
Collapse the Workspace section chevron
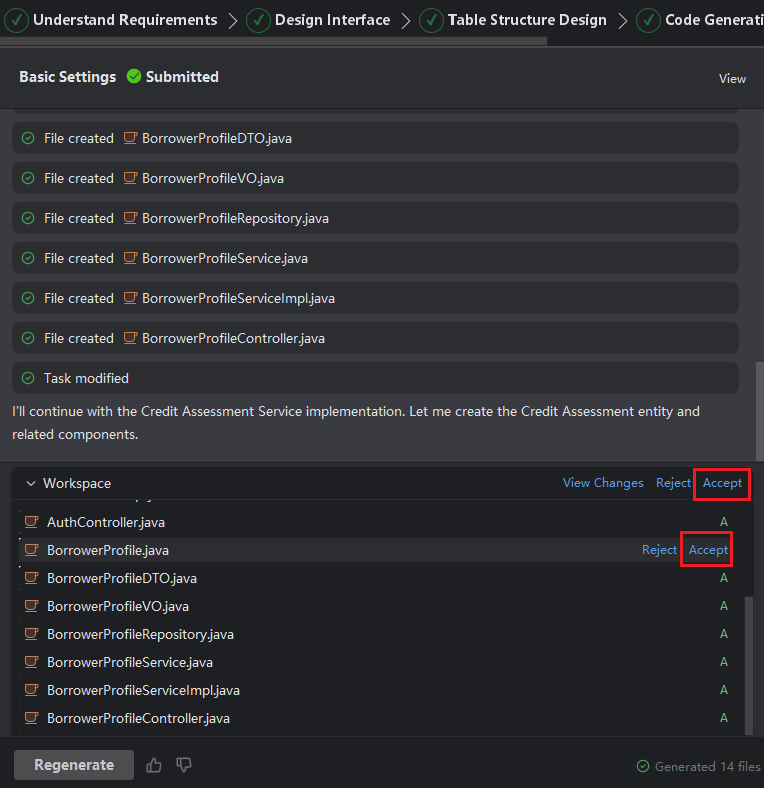coord(30,483)
